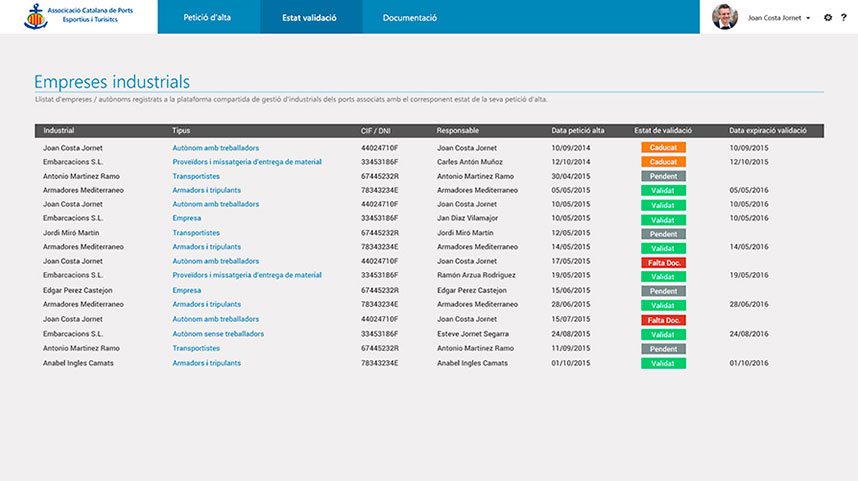Click the help question mark icon
The height and width of the screenshot is (481, 858).
pyautogui.click(x=844, y=17)
